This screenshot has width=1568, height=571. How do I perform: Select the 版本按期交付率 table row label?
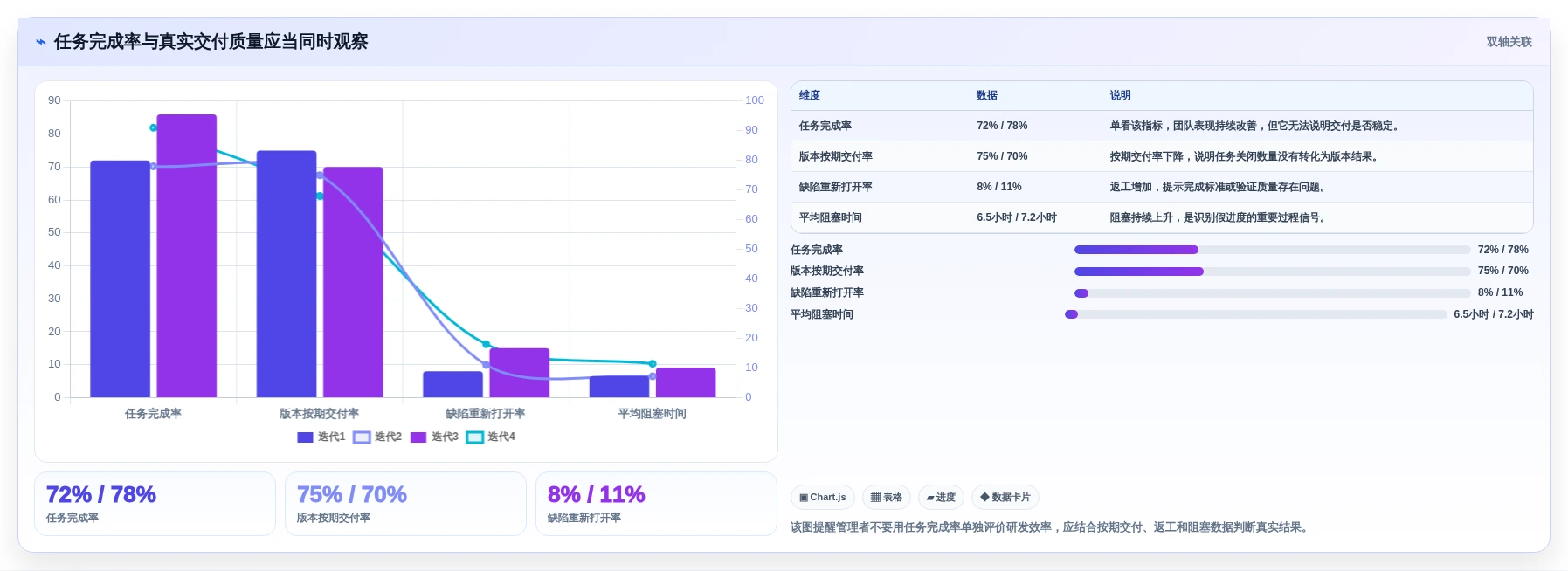click(x=836, y=156)
